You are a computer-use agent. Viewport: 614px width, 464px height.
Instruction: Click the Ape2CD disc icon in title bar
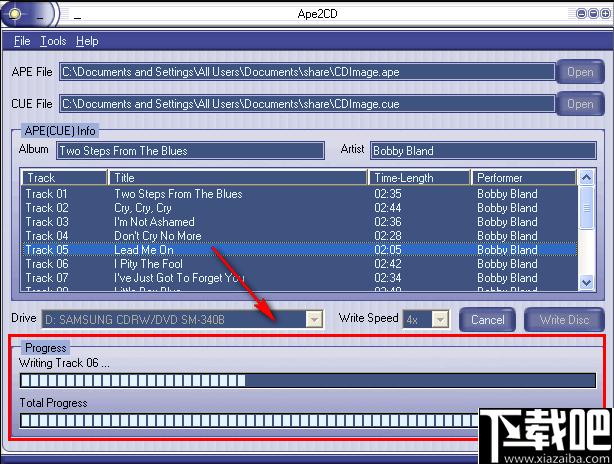pos(16,13)
